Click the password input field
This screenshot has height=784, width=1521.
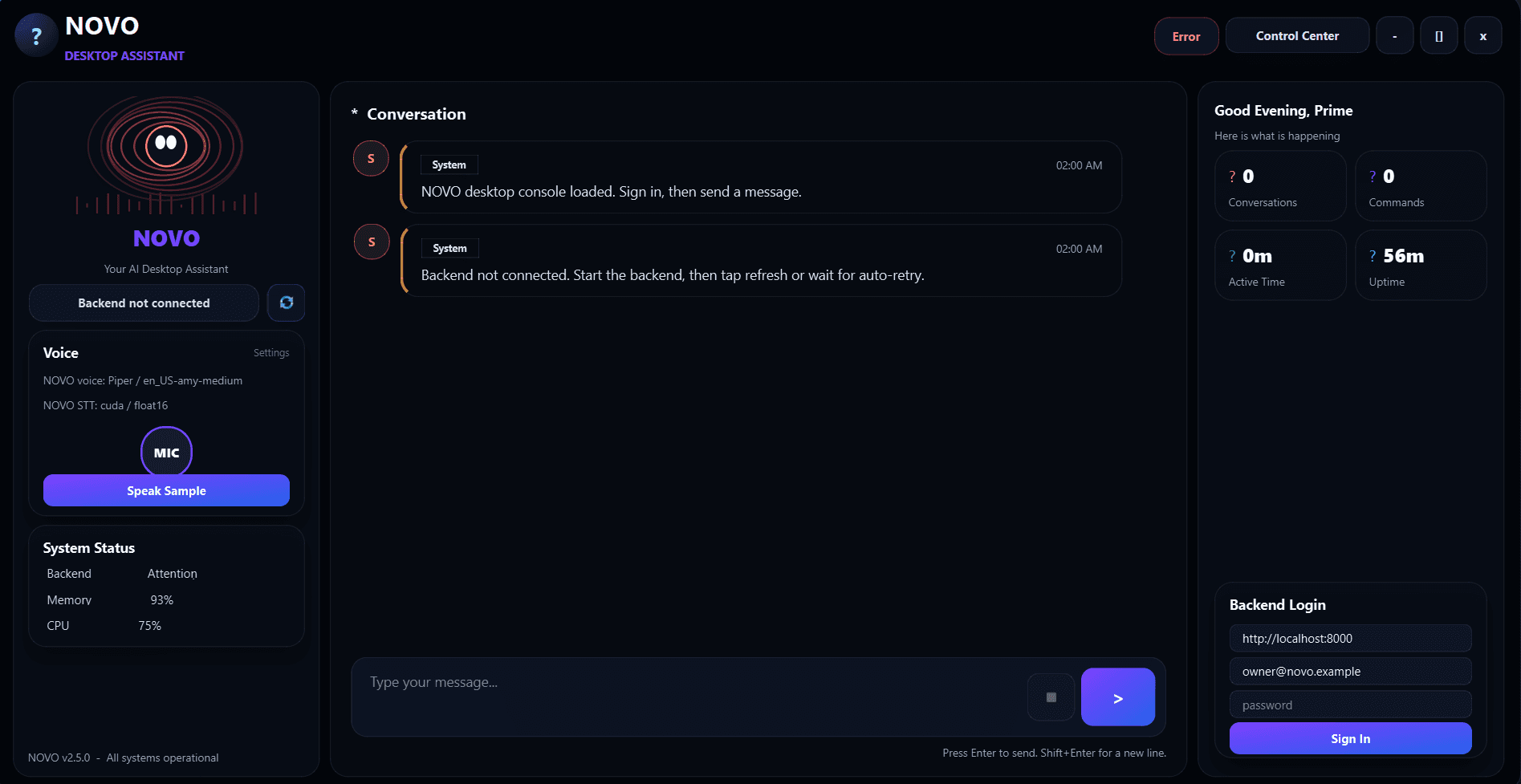(1350, 705)
